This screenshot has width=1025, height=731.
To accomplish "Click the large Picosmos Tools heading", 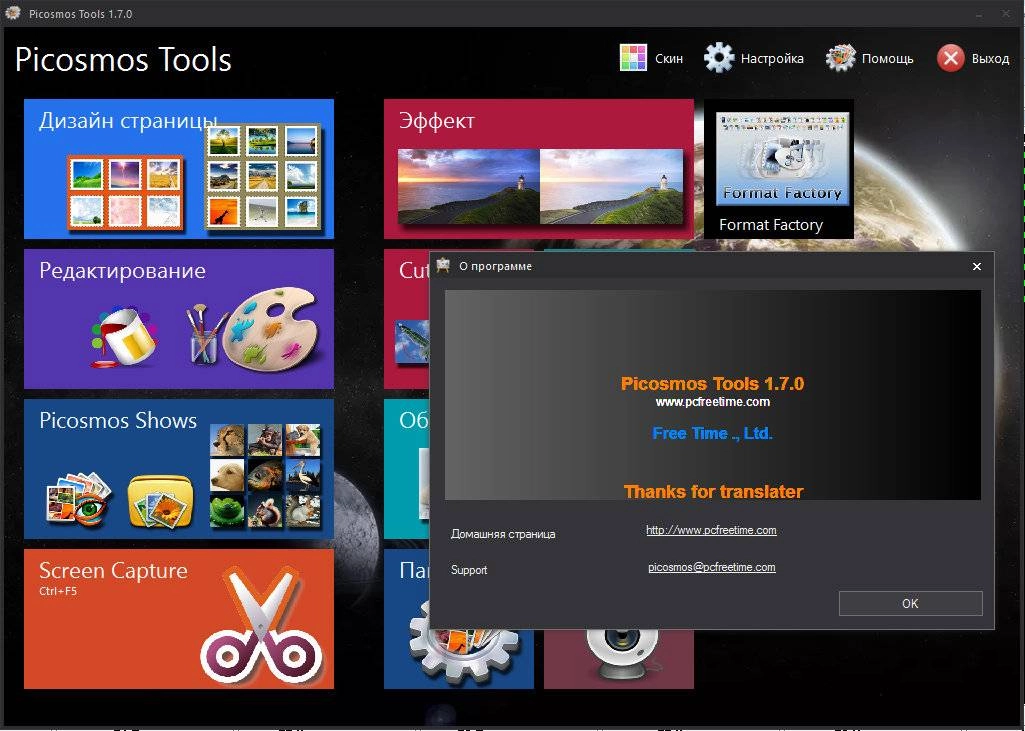I will click(124, 60).
